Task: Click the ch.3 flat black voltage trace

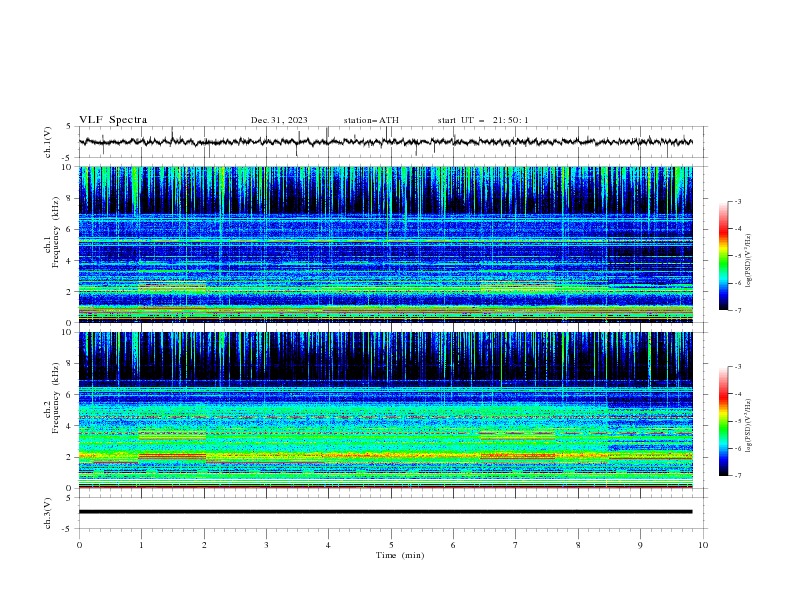Action: click(x=385, y=512)
